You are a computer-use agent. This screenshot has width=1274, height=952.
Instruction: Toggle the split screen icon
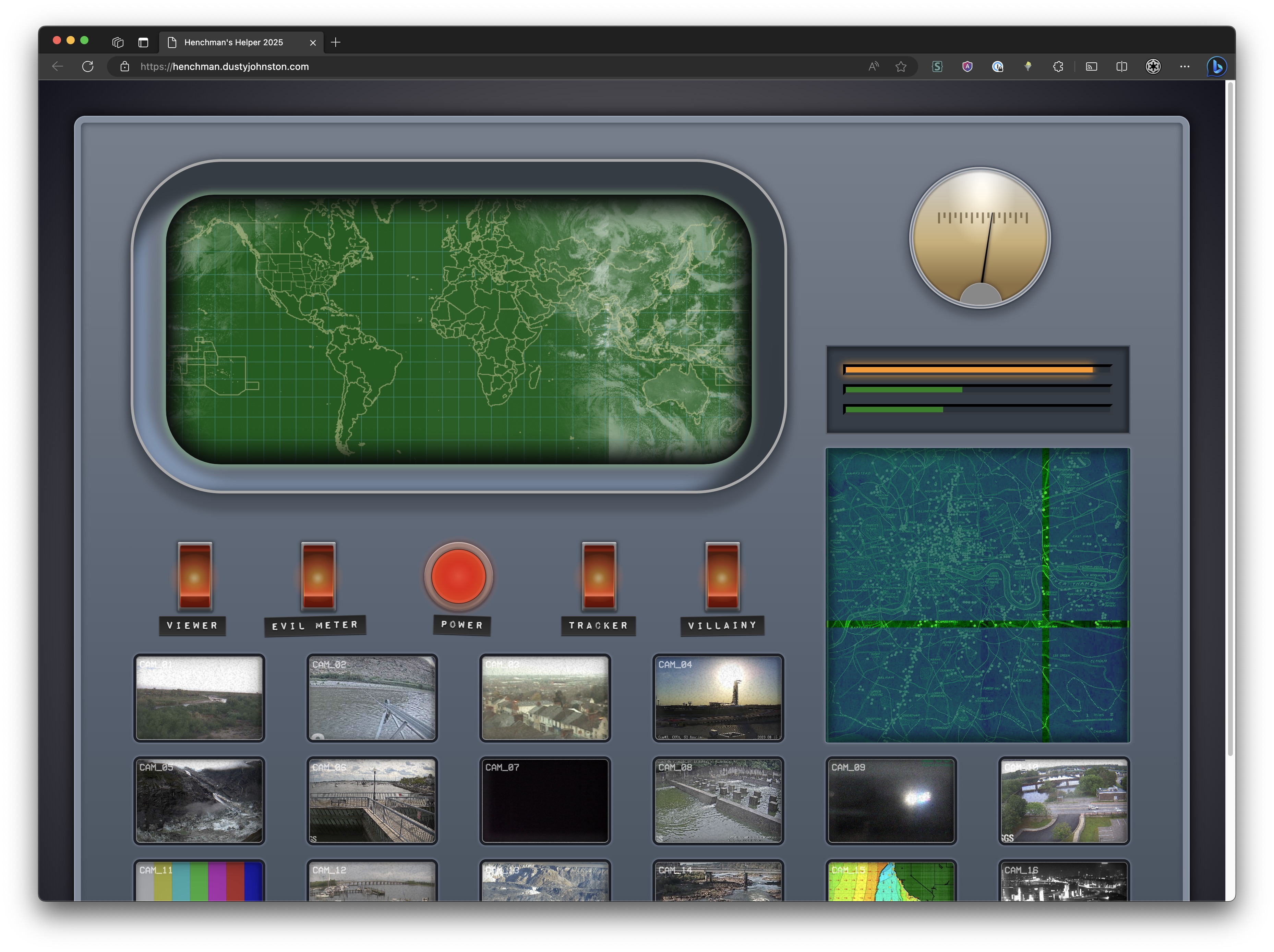click(x=1121, y=67)
